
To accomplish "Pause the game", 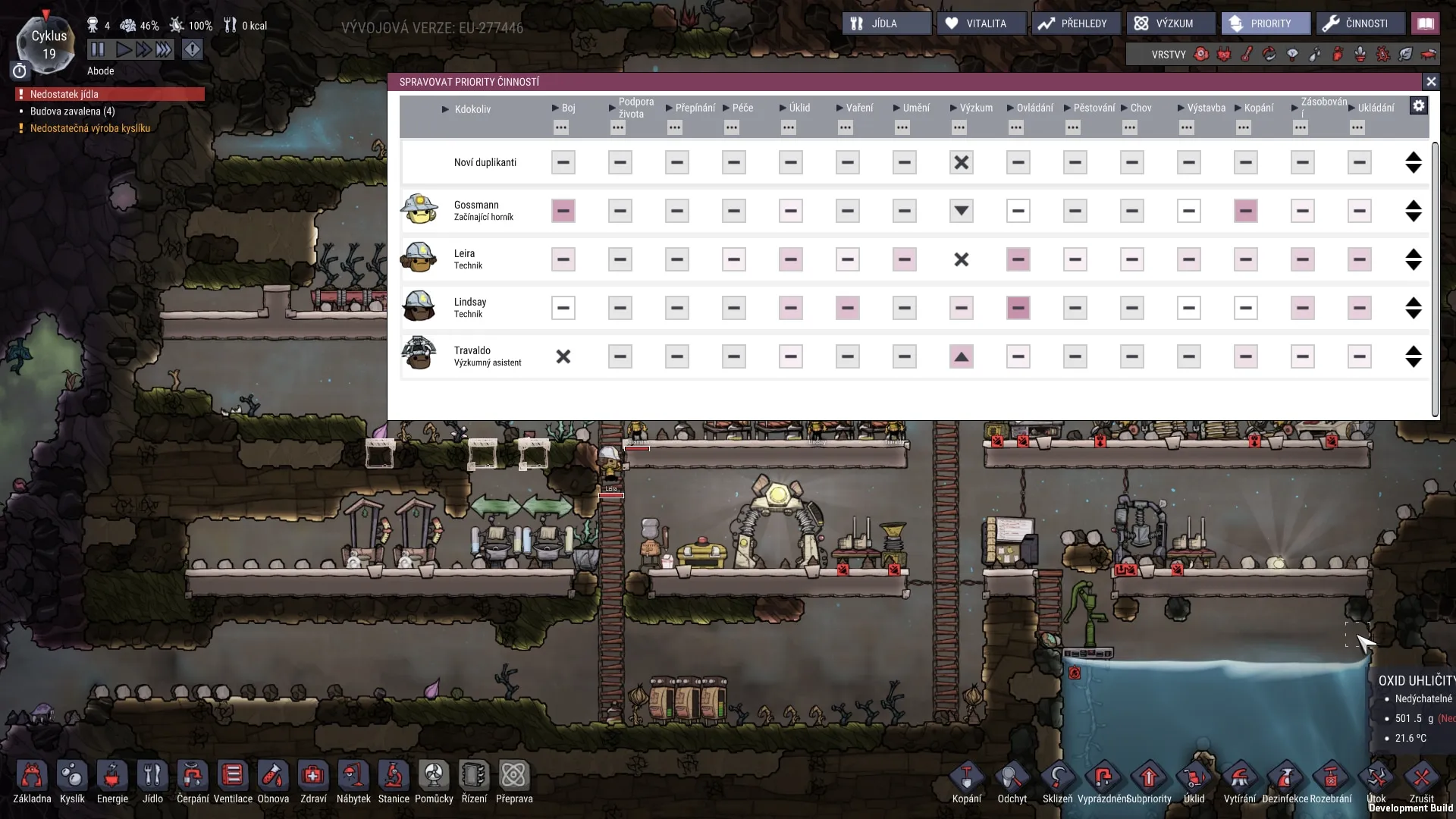I will tap(98, 49).
